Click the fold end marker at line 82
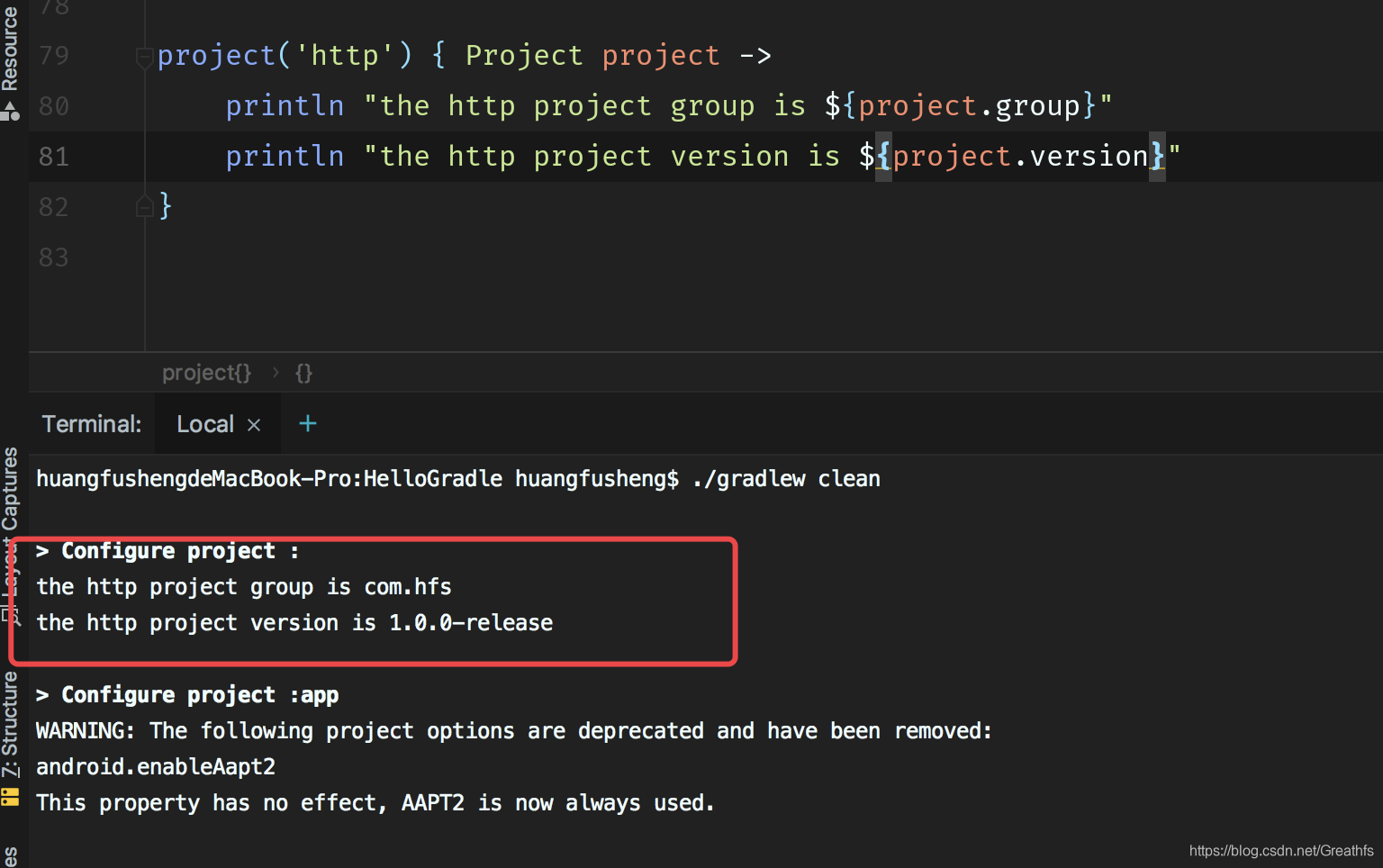The width and height of the screenshot is (1383, 868). click(144, 207)
